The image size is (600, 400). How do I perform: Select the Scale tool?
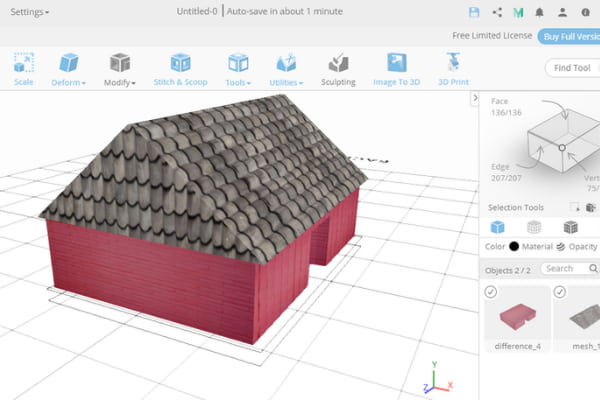24,68
